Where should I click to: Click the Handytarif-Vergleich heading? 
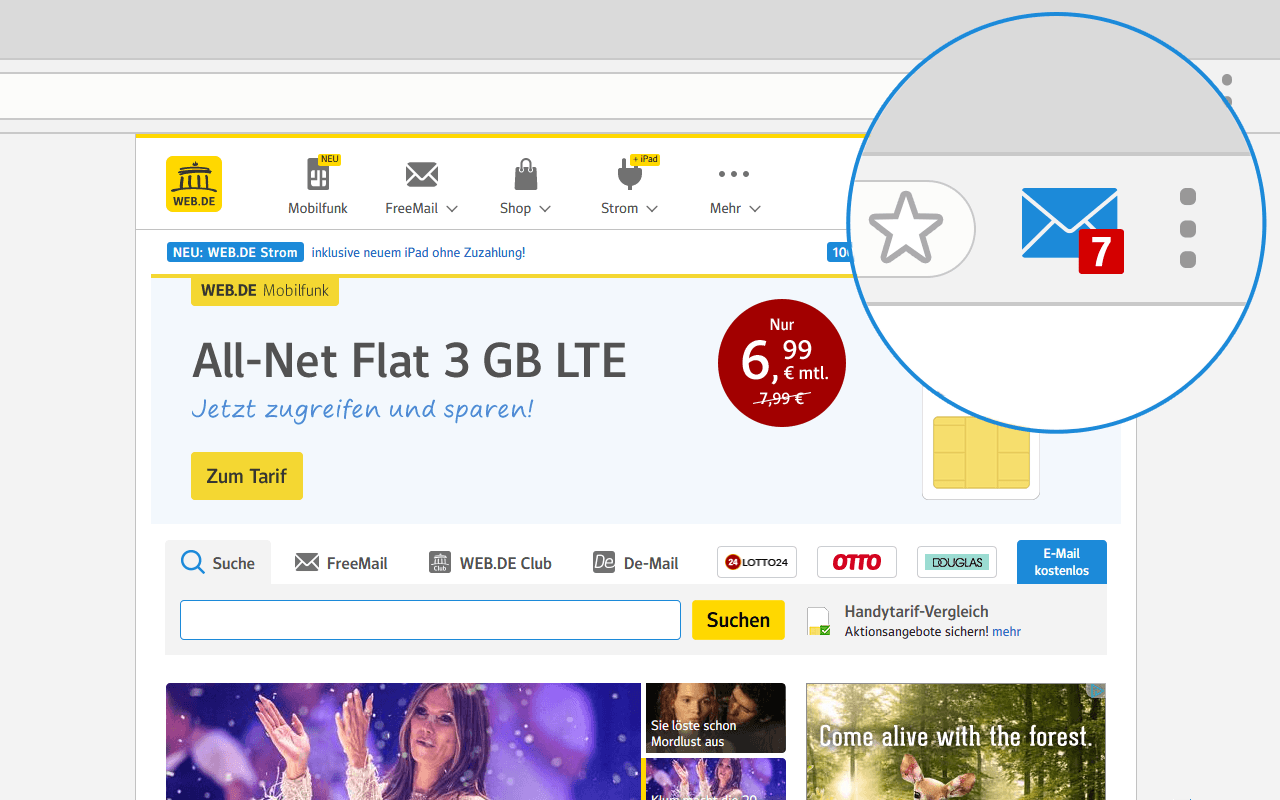tap(916, 611)
